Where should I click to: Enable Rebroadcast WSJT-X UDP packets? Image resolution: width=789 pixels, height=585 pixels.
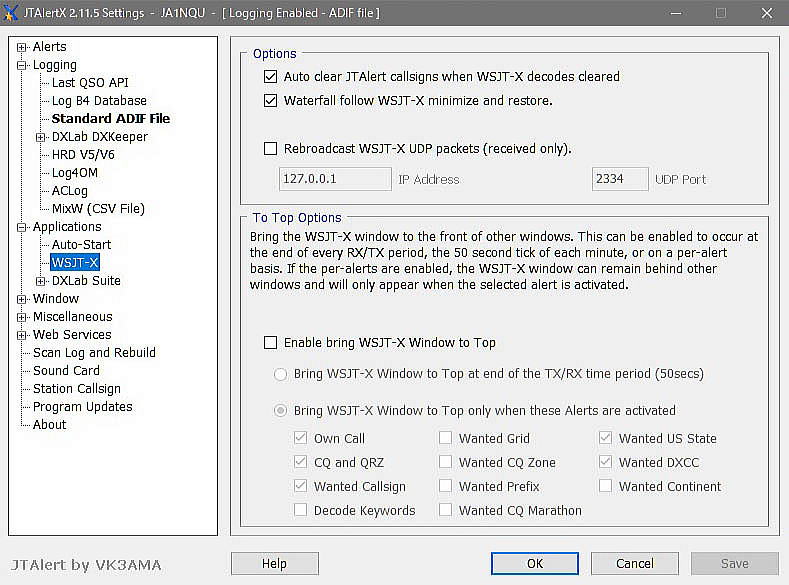tap(270, 149)
